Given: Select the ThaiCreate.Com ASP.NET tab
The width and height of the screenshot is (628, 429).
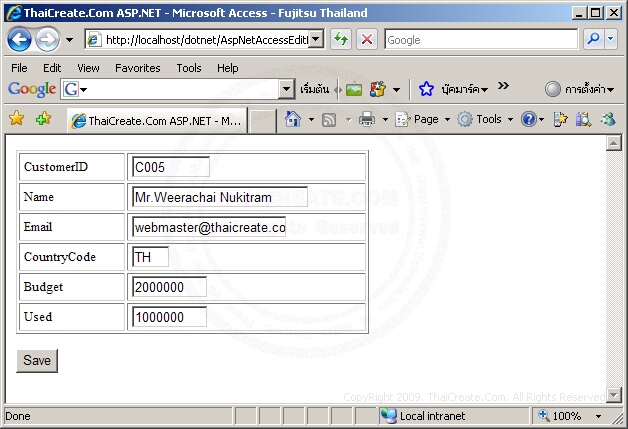Looking at the screenshot, I should pyautogui.click(x=157, y=120).
